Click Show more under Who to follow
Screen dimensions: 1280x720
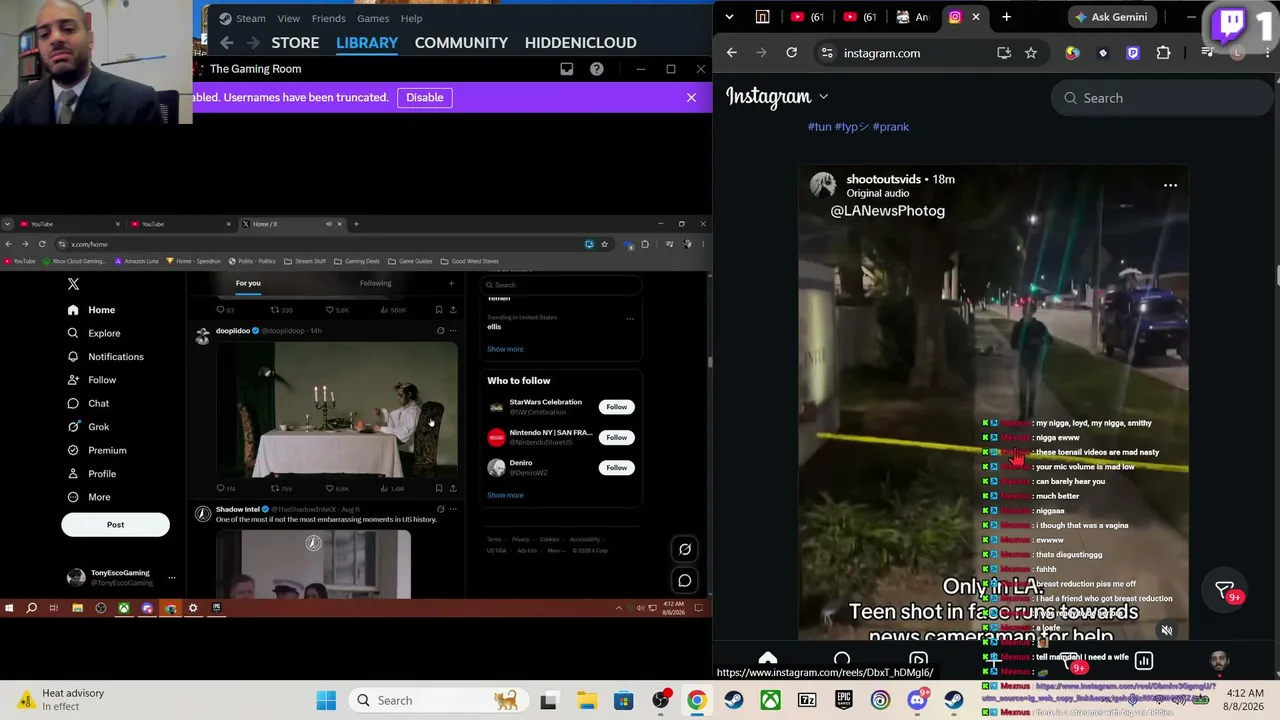click(x=505, y=495)
